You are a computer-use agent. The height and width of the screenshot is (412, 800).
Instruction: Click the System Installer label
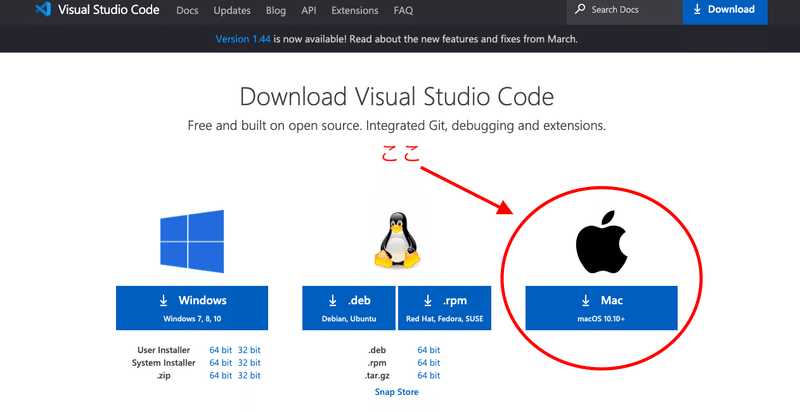pyautogui.click(x=163, y=363)
